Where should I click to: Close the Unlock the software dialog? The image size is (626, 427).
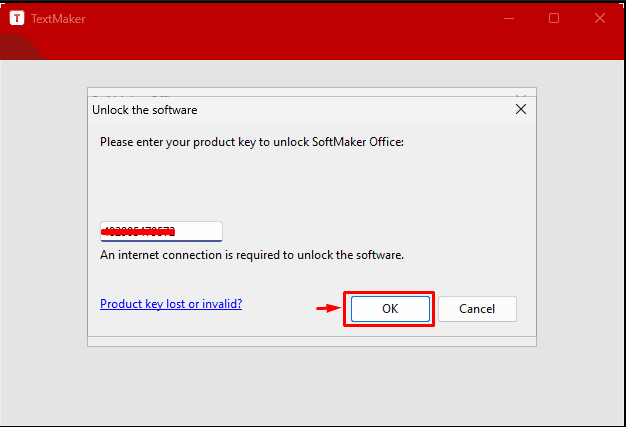pyautogui.click(x=521, y=109)
